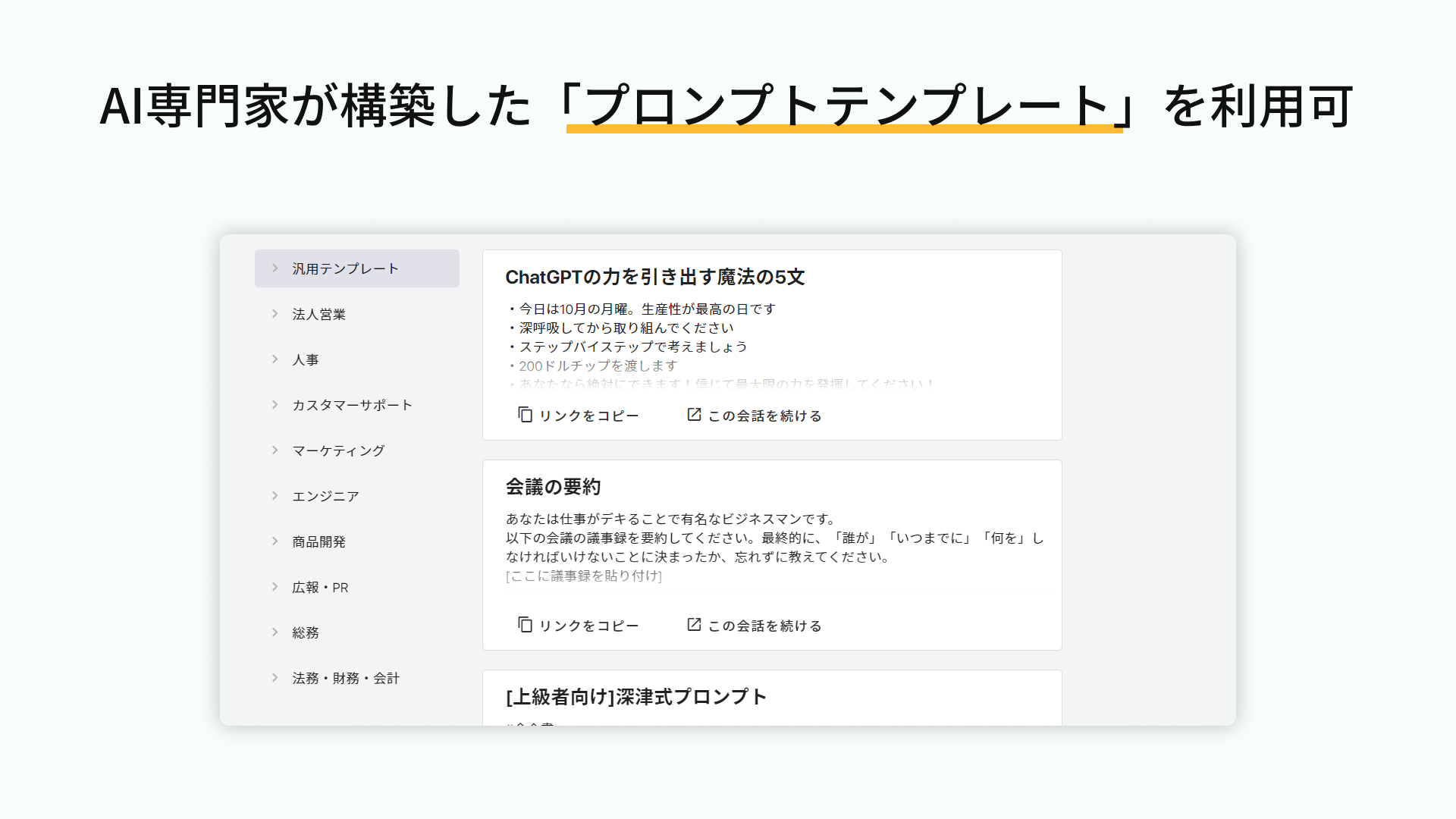This screenshot has width=1456, height=819.
Task: Select the マーケティング category
Action: [339, 450]
